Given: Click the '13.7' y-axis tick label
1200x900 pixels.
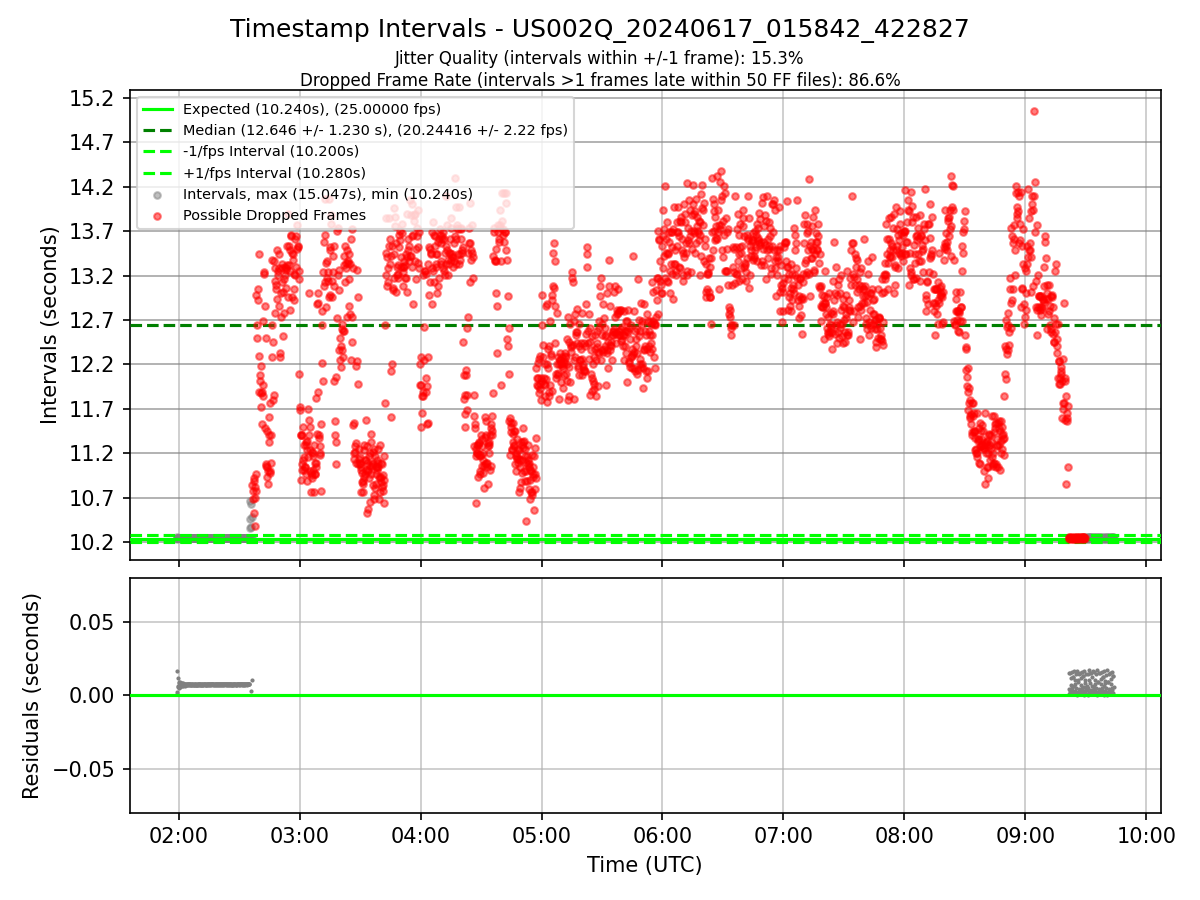Looking at the screenshot, I should 92,231.
